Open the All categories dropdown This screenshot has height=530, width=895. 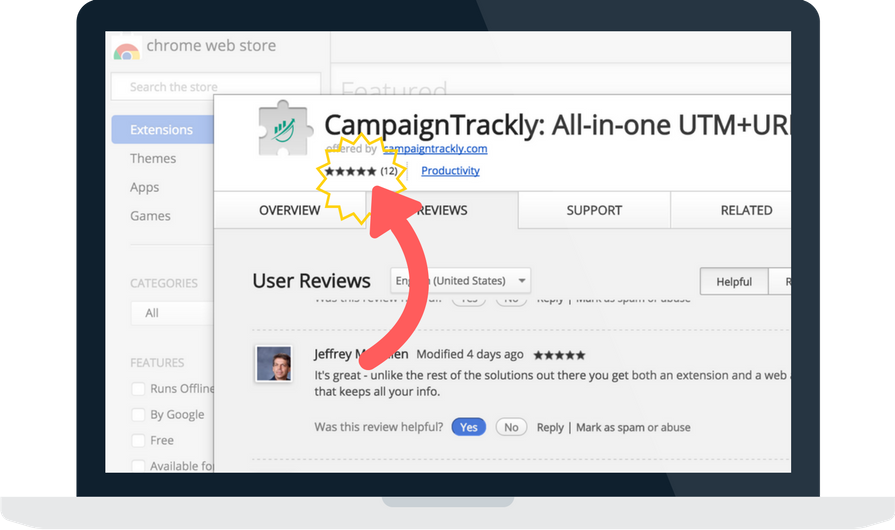[x=172, y=313]
